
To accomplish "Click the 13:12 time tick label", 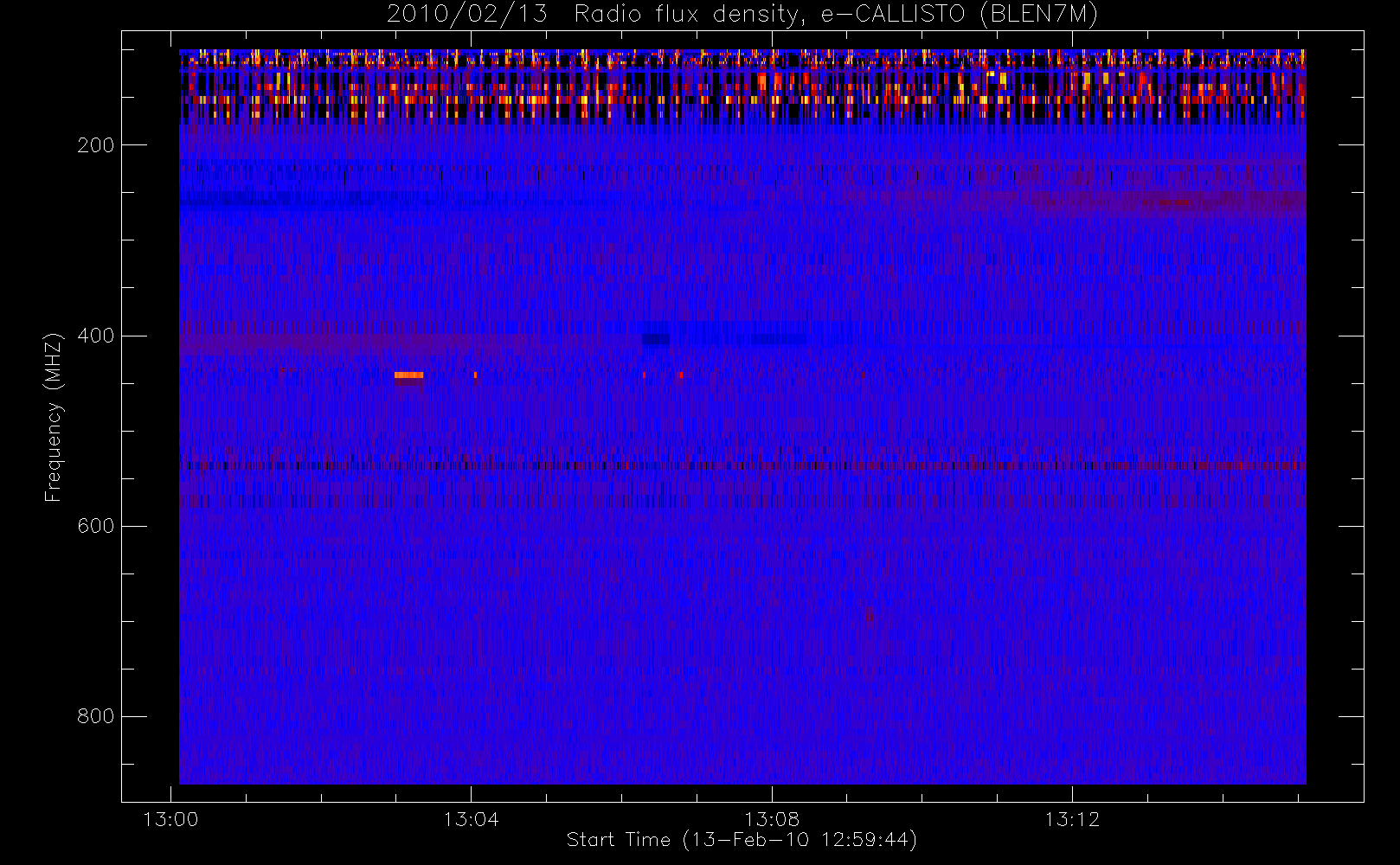I will pos(1072,819).
